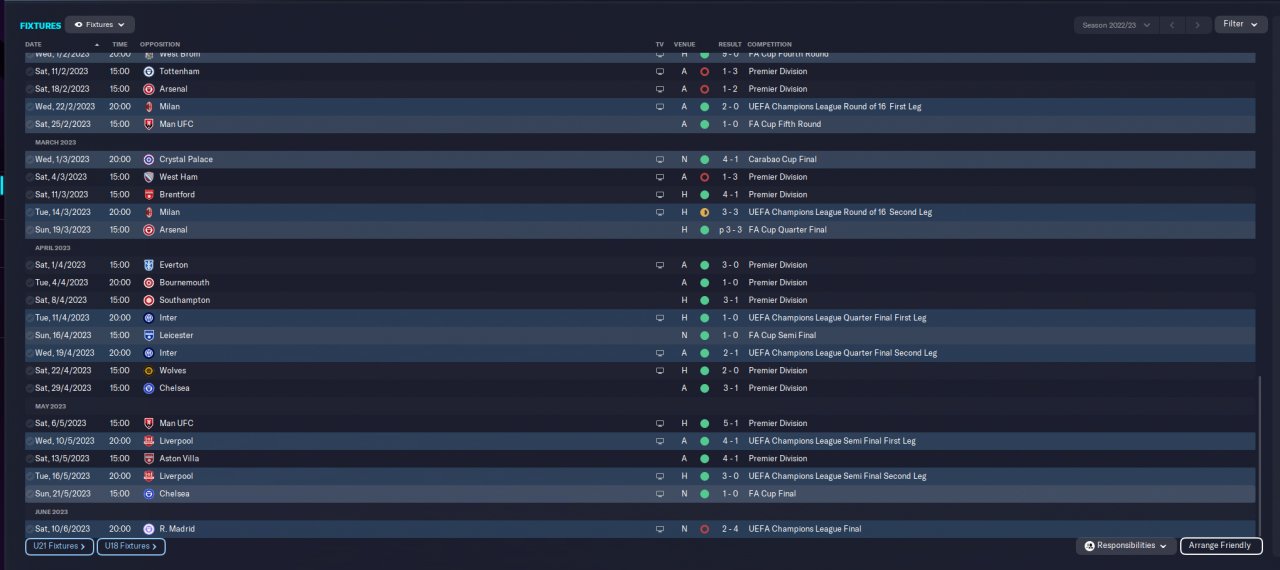This screenshot has width=1280, height=570.
Task: Click the Bournemouth club badge
Action: tap(149, 283)
